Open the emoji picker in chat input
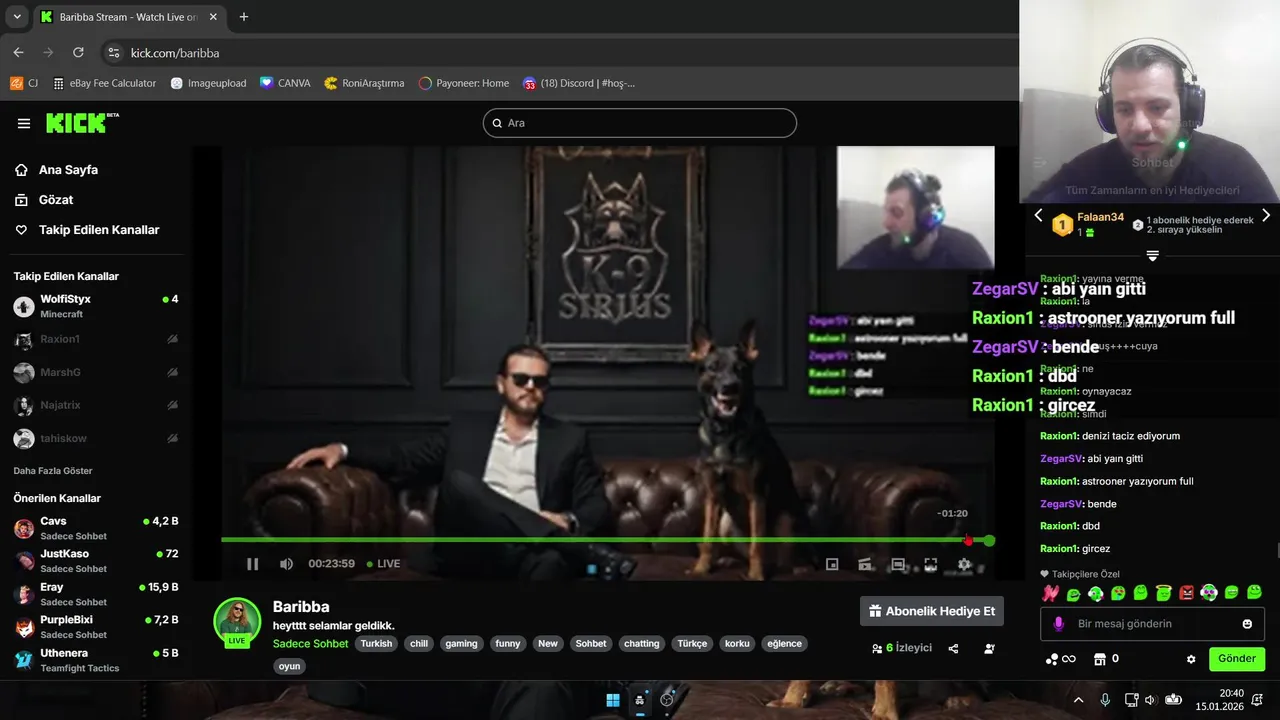Image resolution: width=1280 pixels, height=720 pixels. point(1247,624)
